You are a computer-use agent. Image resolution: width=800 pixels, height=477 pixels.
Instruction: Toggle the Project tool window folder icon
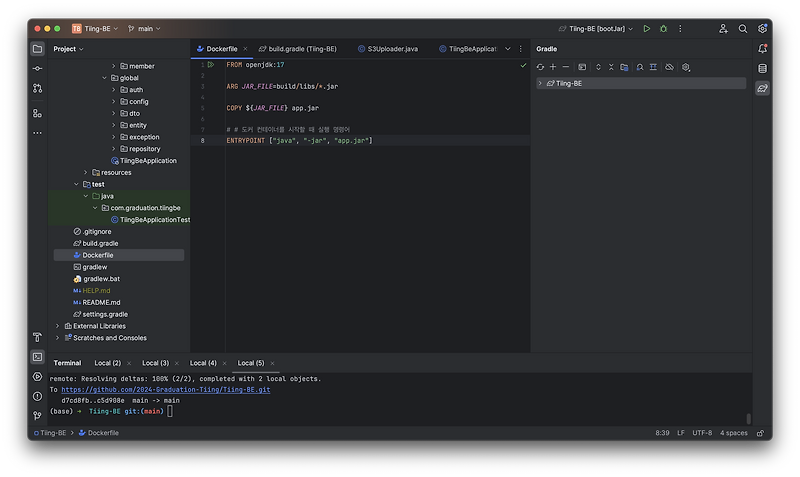(x=38, y=48)
